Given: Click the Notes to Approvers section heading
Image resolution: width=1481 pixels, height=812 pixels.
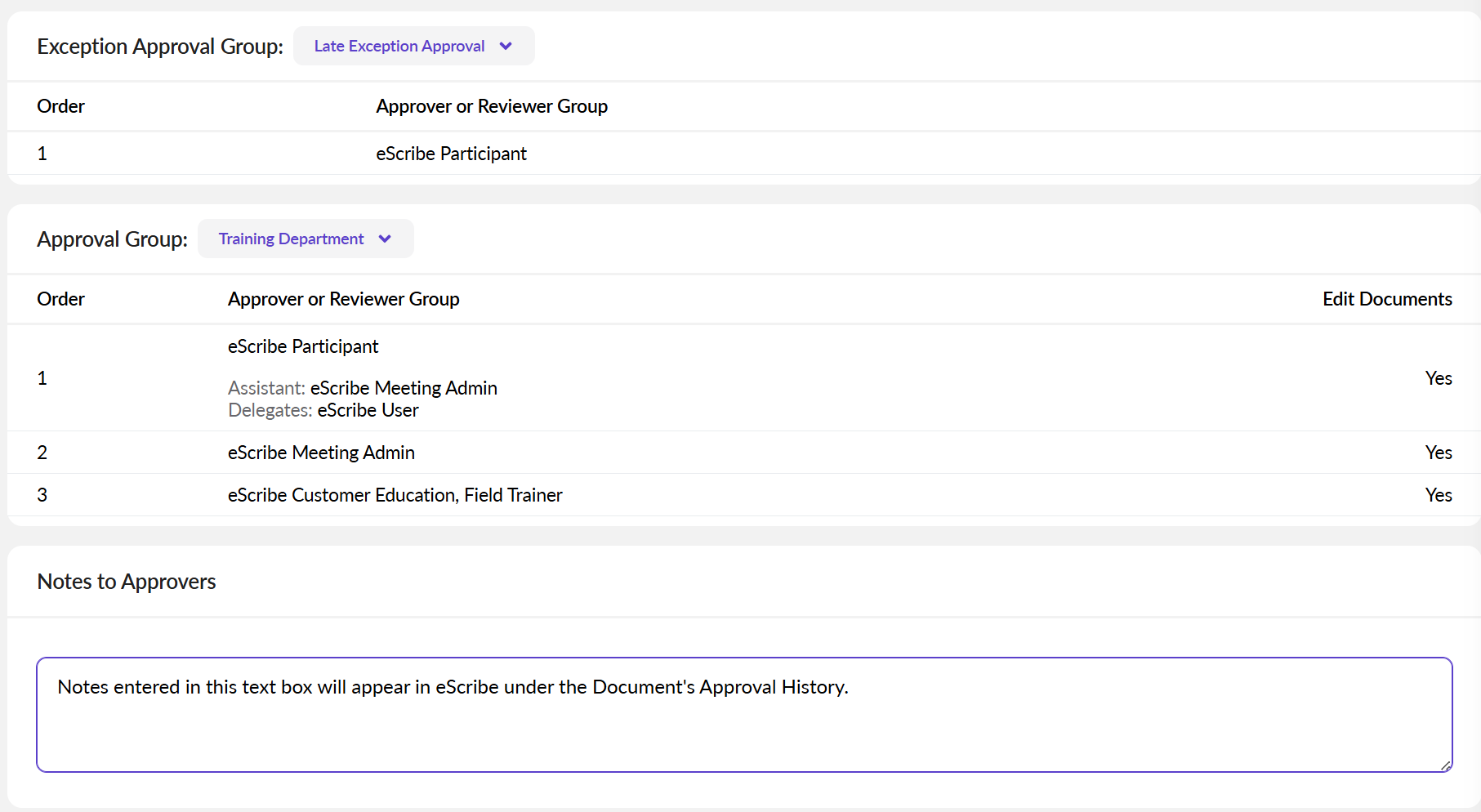Looking at the screenshot, I should pyautogui.click(x=126, y=582).
